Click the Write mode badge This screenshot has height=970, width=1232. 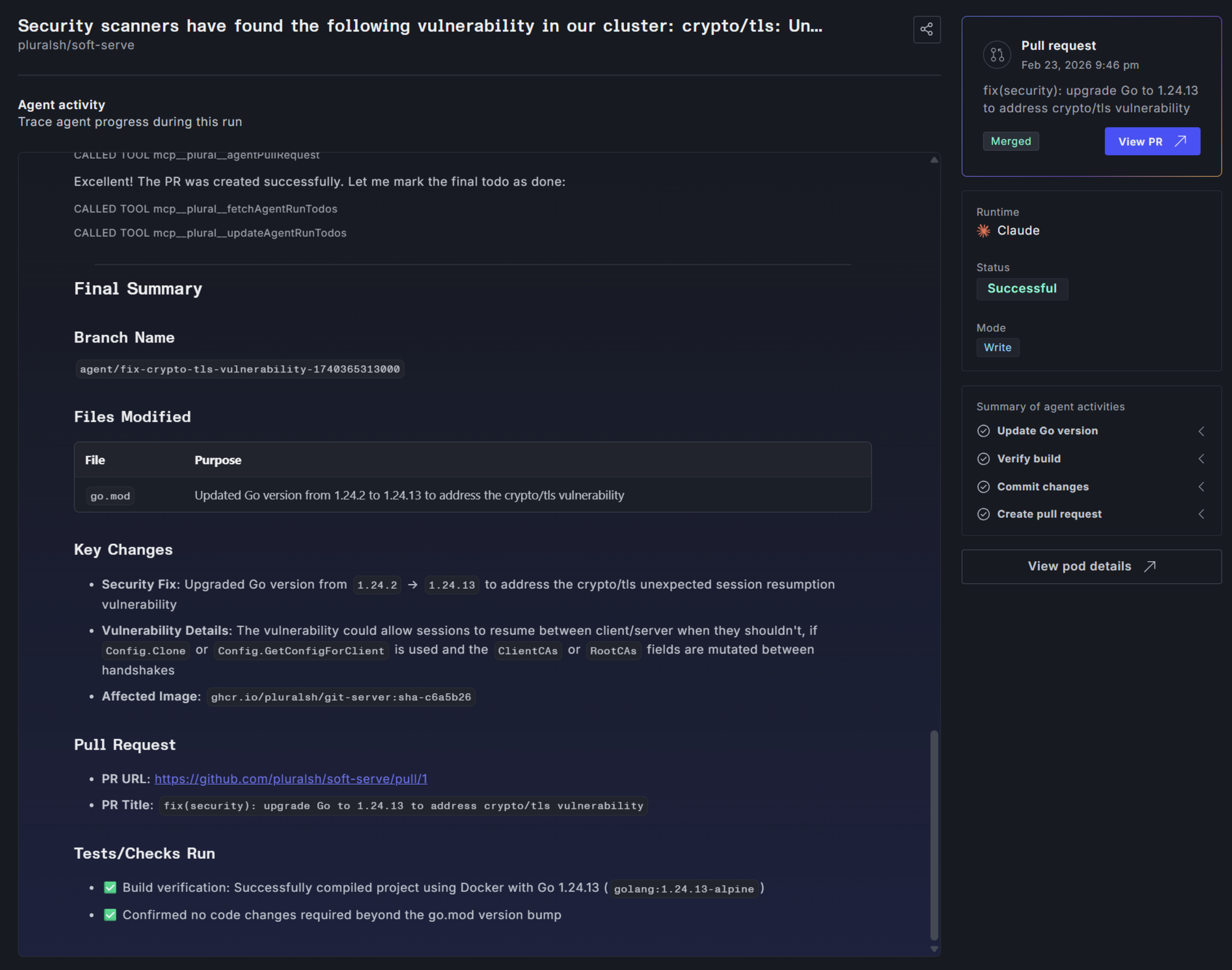pos(997,347)
